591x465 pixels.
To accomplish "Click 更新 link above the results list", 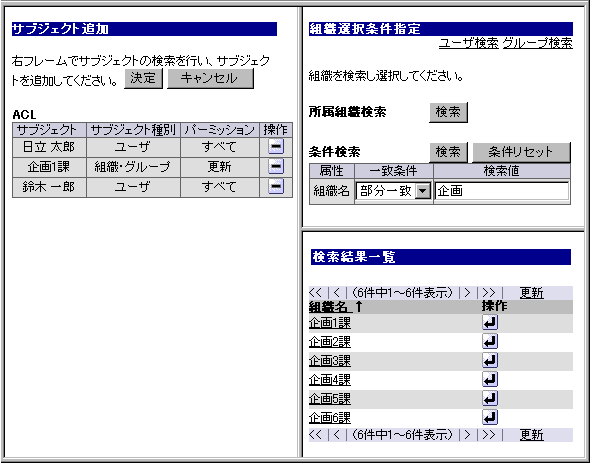I will click(531, 293).
